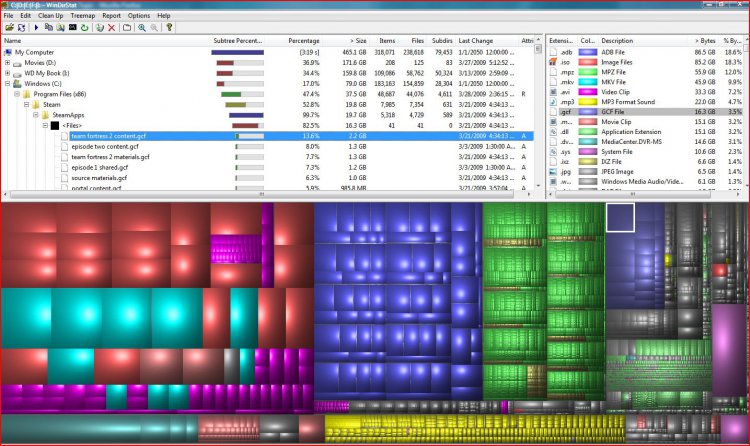This screenshot has width=750, height=446.
Task: Collapse the Program Files (x86) node
Action: (17, 94)
